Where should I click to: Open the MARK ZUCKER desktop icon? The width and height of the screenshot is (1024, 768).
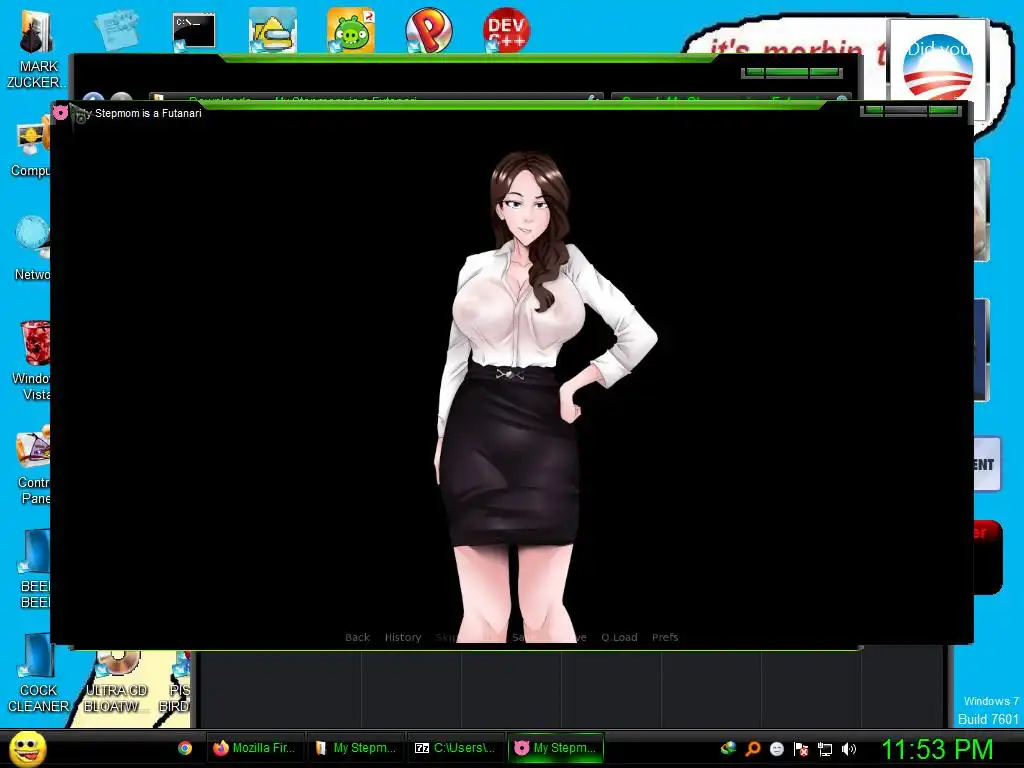pos(36,46)
